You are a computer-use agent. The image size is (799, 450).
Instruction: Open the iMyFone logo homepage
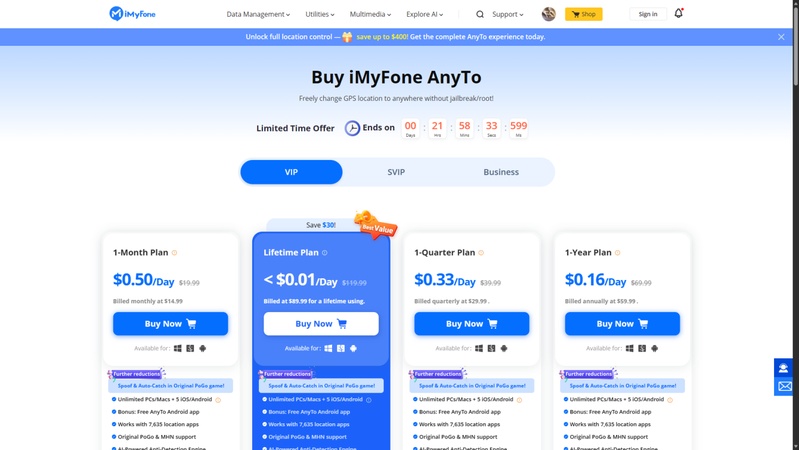(132, 14)
